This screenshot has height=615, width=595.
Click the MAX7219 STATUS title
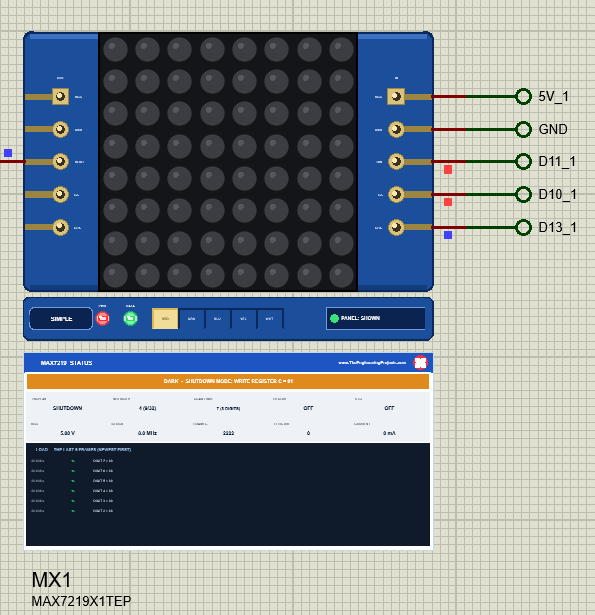[67, 363]
